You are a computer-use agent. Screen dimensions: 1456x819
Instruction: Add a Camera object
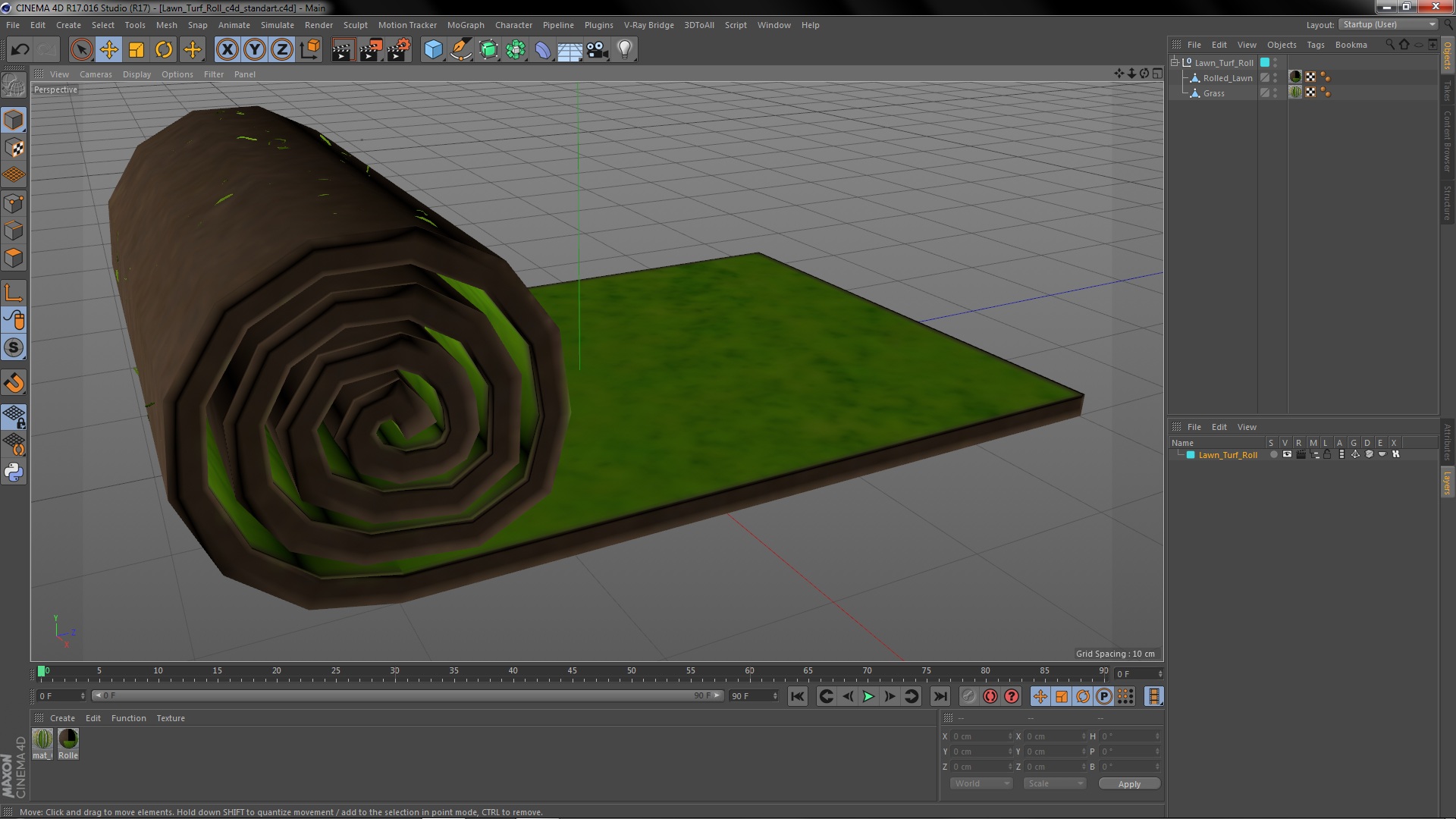pos(598,50)
